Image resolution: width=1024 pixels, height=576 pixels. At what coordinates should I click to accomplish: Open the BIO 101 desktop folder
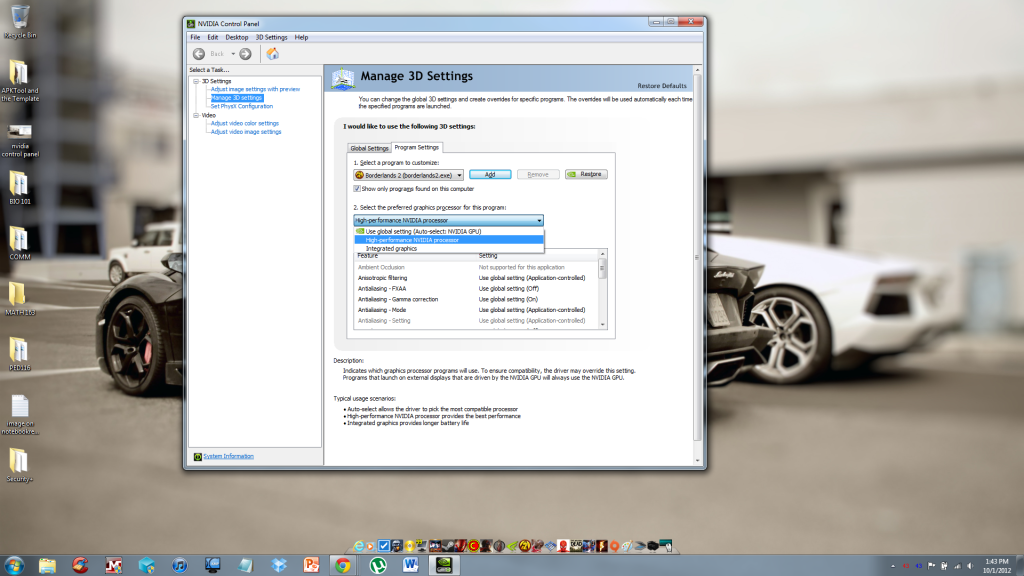click(x=20, y=188)
